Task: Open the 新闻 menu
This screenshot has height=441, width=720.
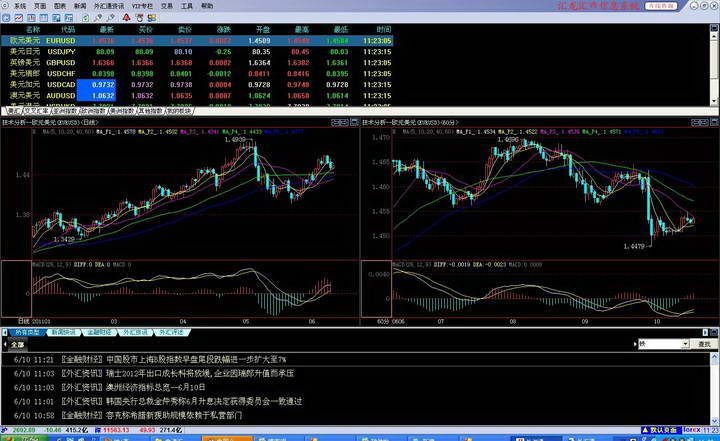Action: point(80,6)
